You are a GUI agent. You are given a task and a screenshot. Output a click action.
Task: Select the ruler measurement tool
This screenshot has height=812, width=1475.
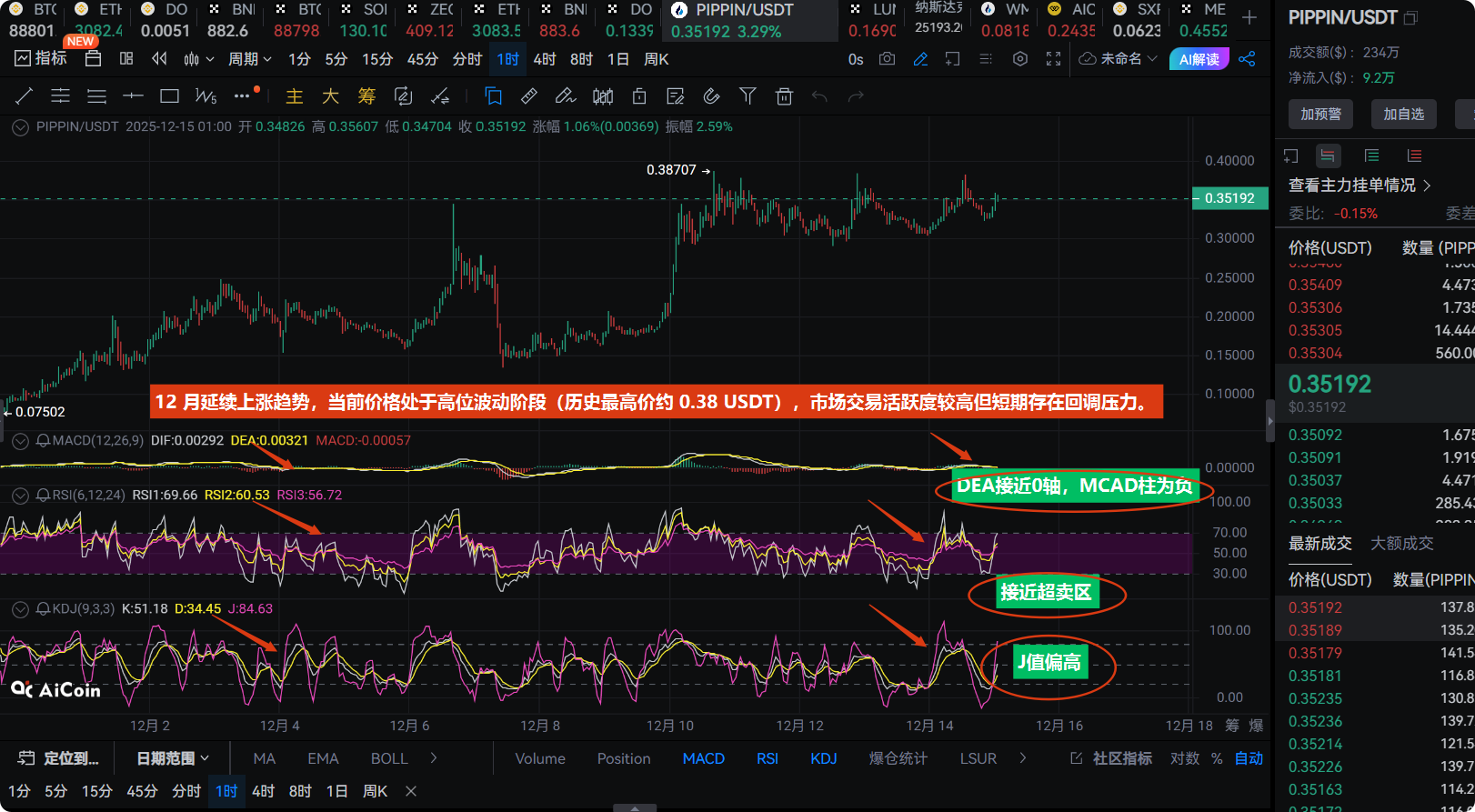pyautogui.click(x=529, y=96)
